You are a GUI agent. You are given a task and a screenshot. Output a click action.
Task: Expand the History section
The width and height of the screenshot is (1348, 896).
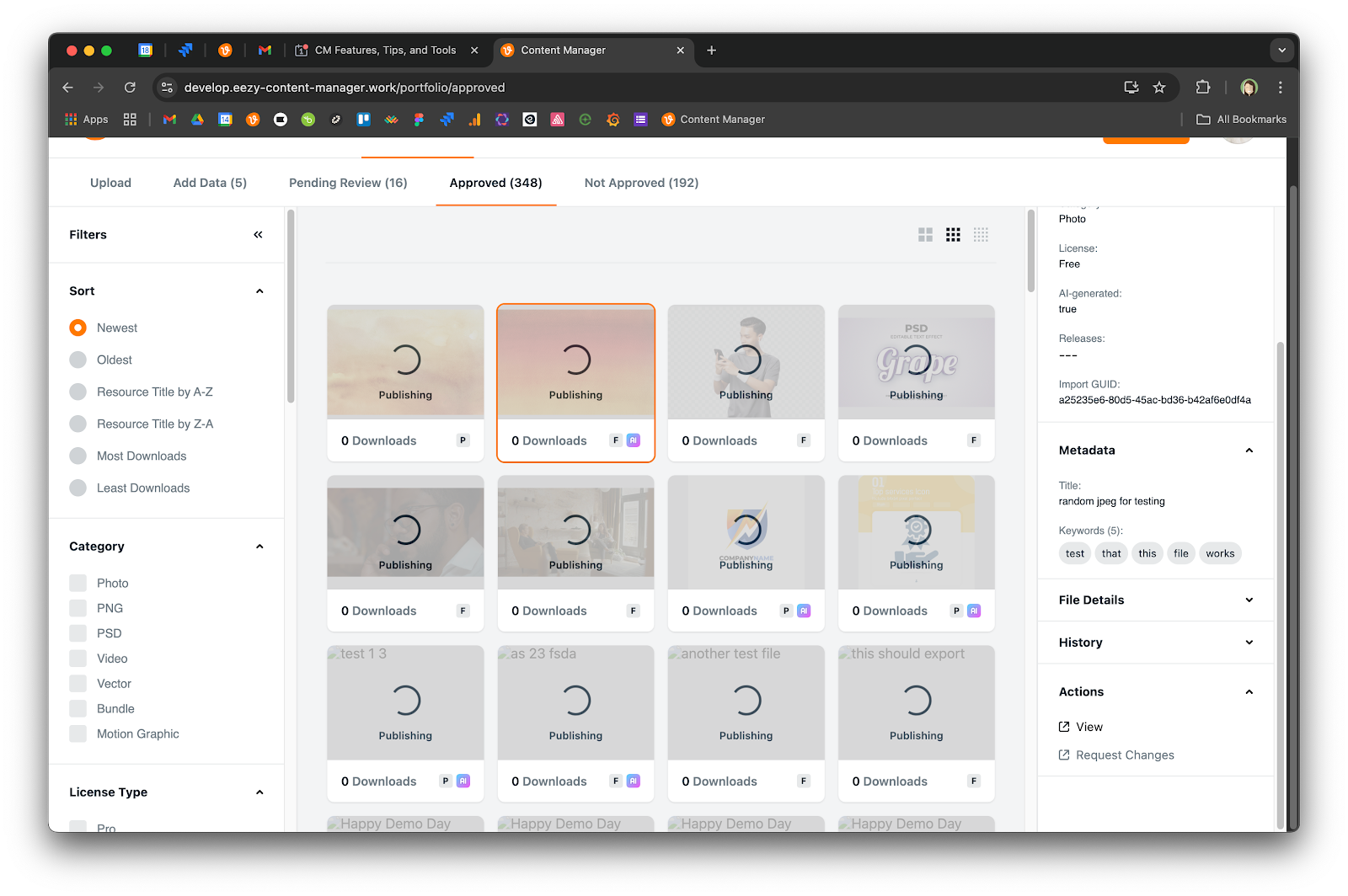tap(1155, 643)
